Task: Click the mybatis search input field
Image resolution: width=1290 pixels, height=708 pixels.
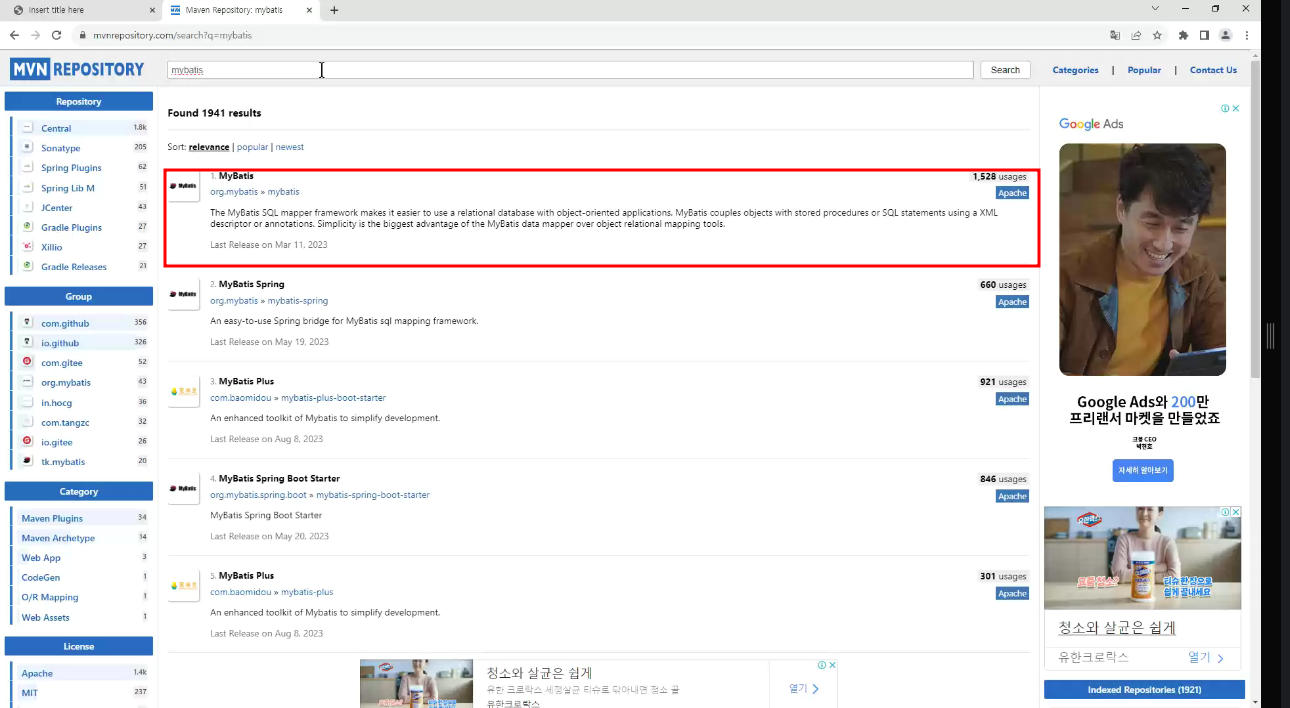Action: pos(570,70)
